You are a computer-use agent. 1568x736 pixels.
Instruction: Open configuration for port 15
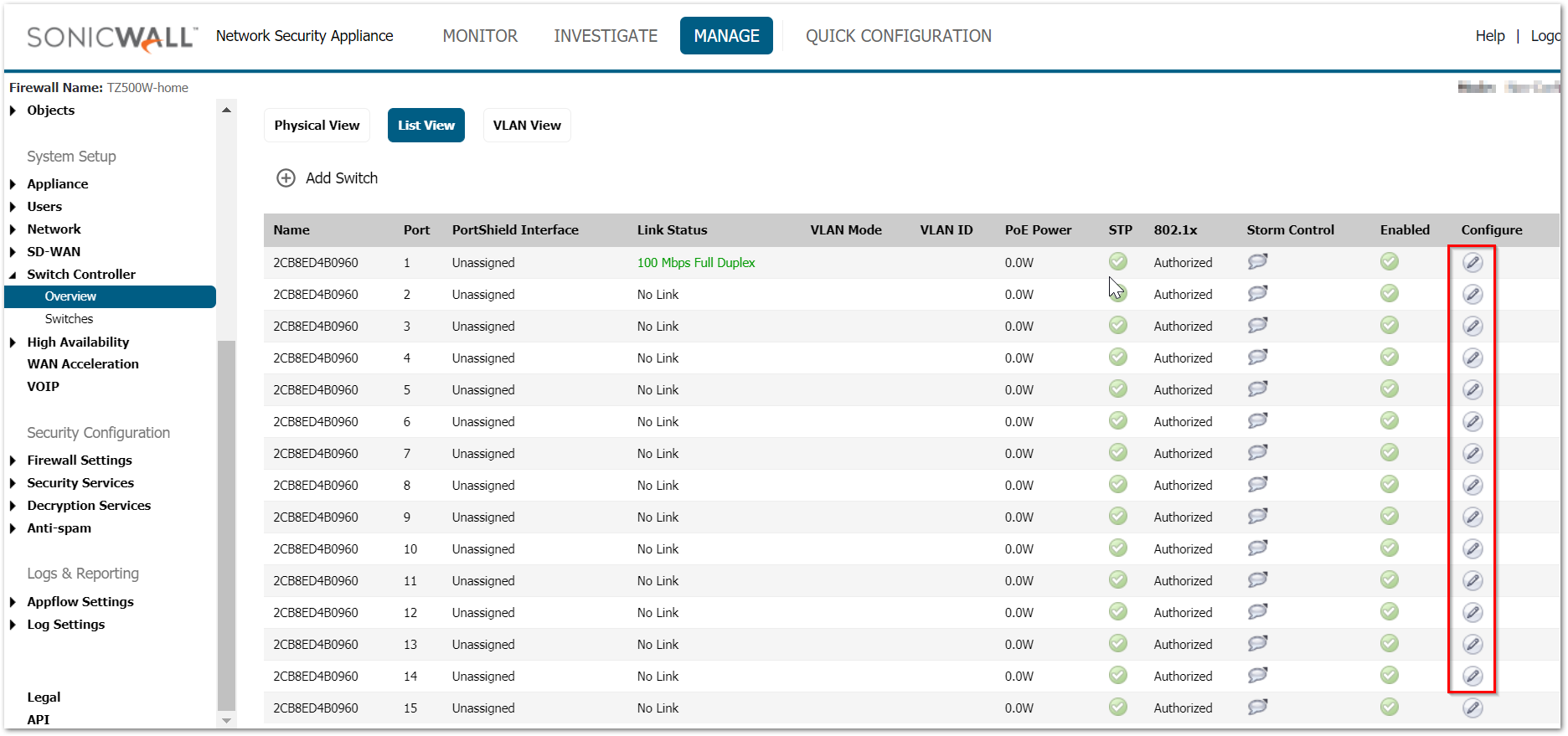(1473, 708)
